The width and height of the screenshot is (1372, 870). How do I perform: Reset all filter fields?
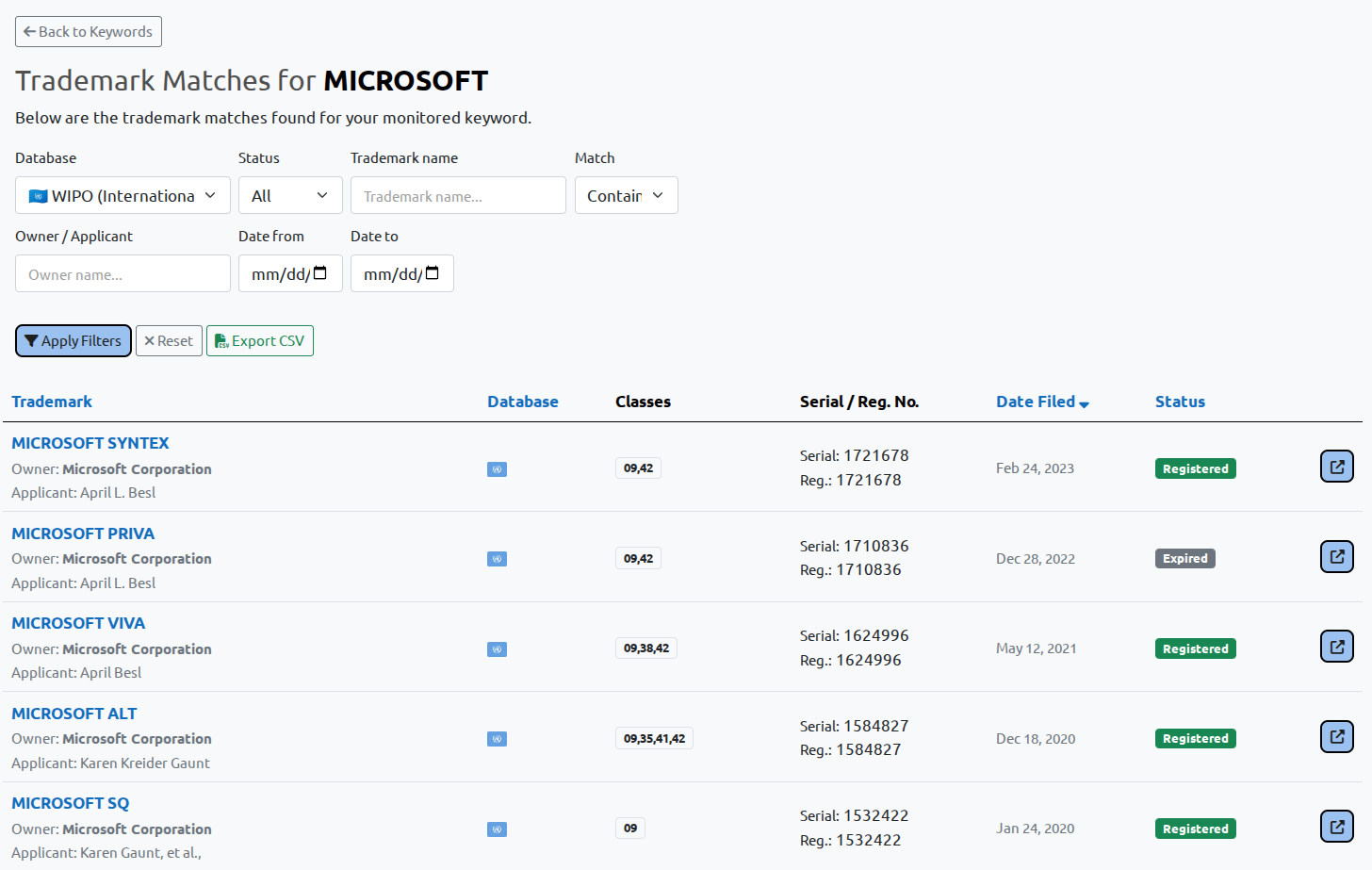(x=169, y=340)
